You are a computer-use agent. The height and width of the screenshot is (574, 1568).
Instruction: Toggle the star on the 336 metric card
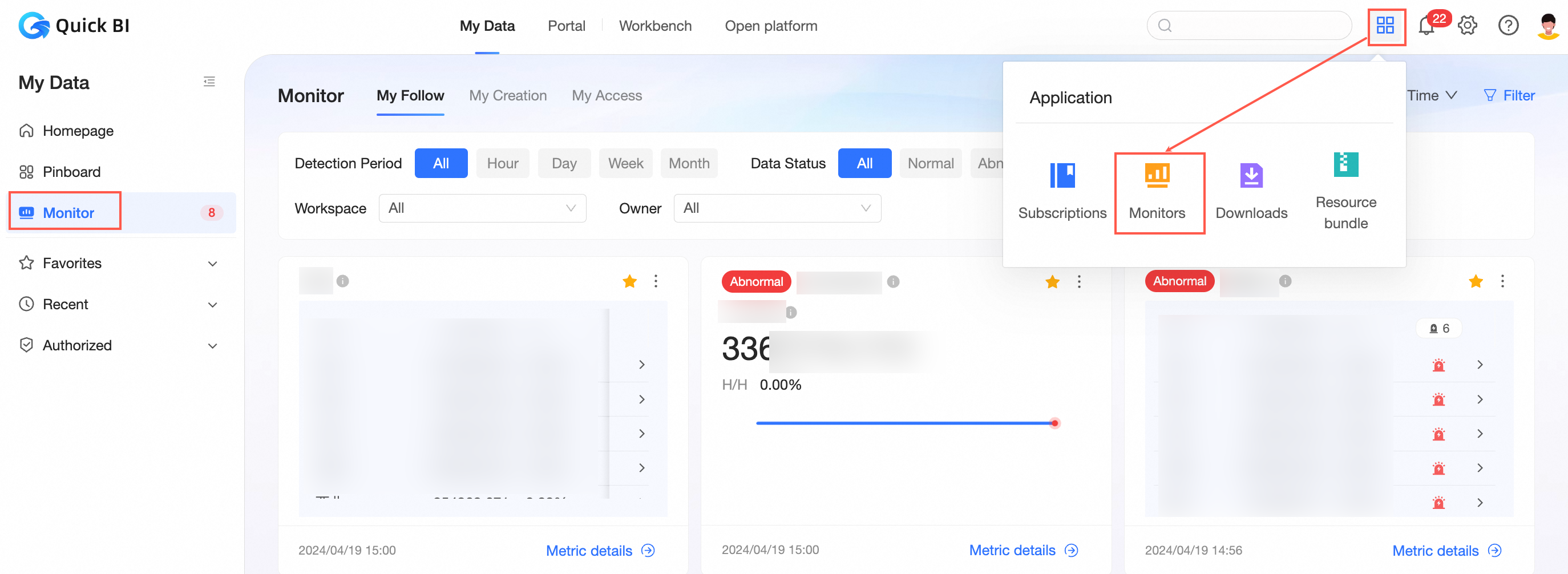[1052, 282]
